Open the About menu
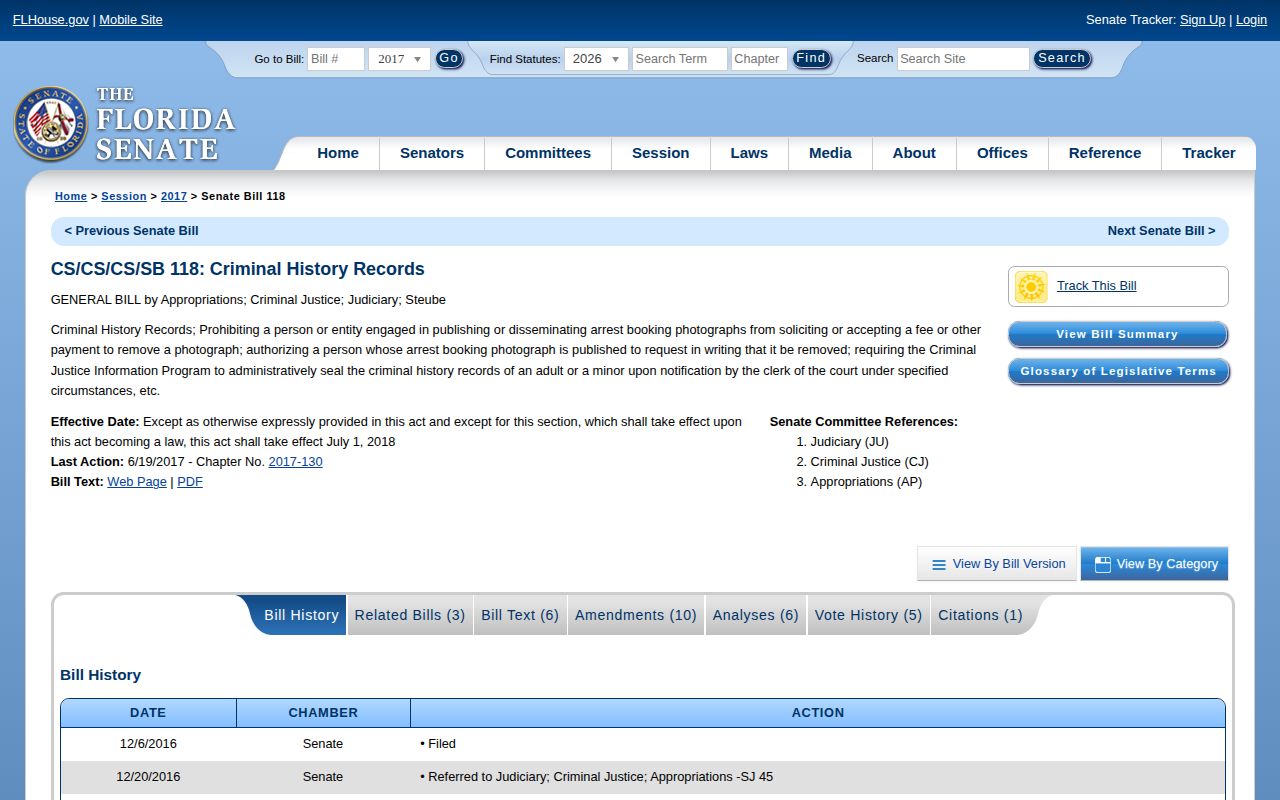The height and width of the screenshot is (800, 1280). [914, 153]
